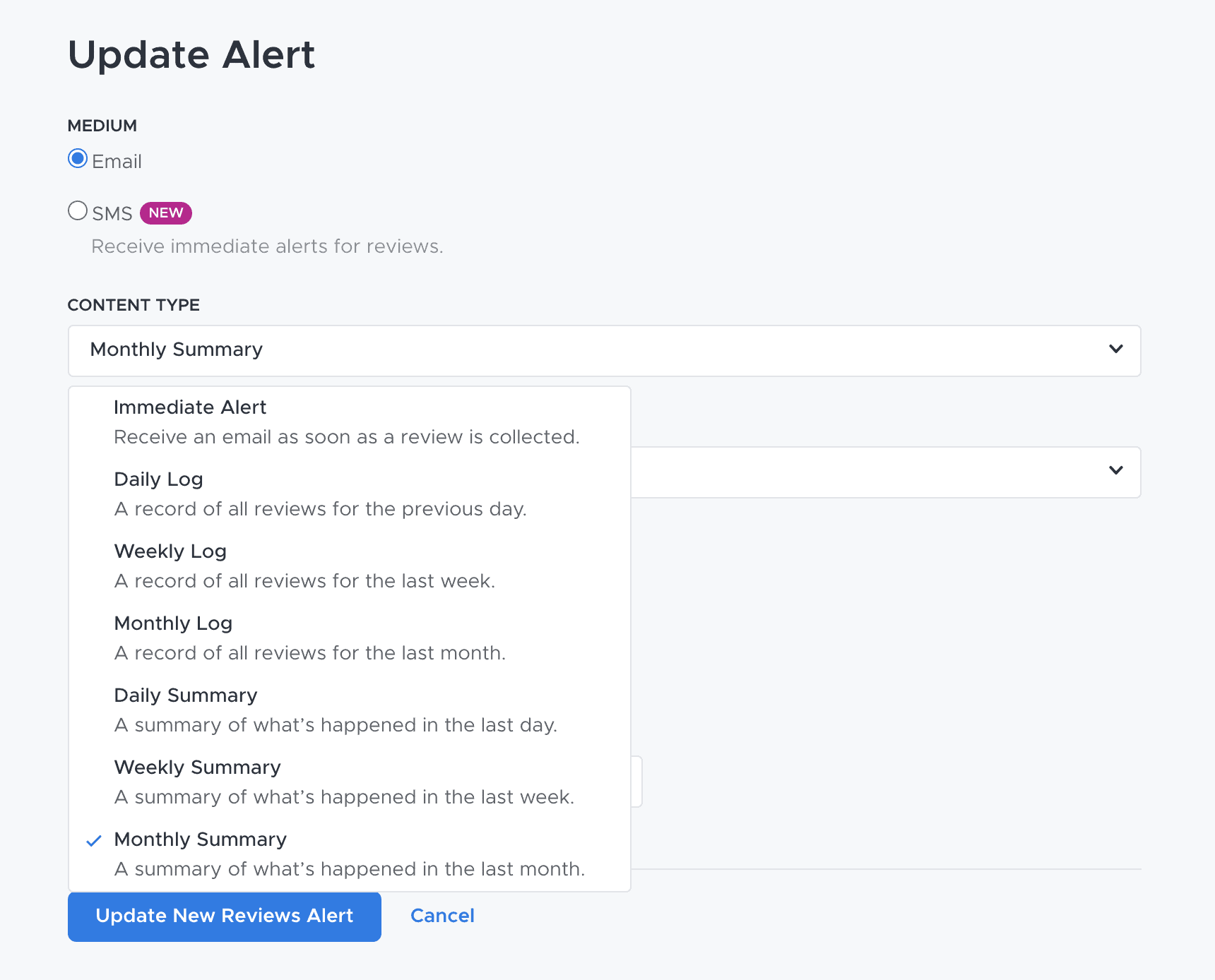Choose Daily Log from the list
This screenshot has width=1215, height=980.
[x=158, y=479]
